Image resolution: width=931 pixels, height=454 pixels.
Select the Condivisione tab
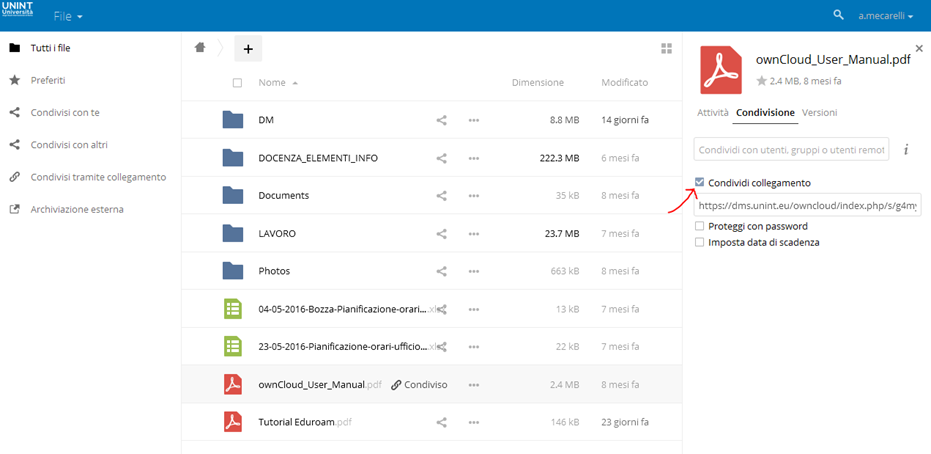tap(765, 112)
